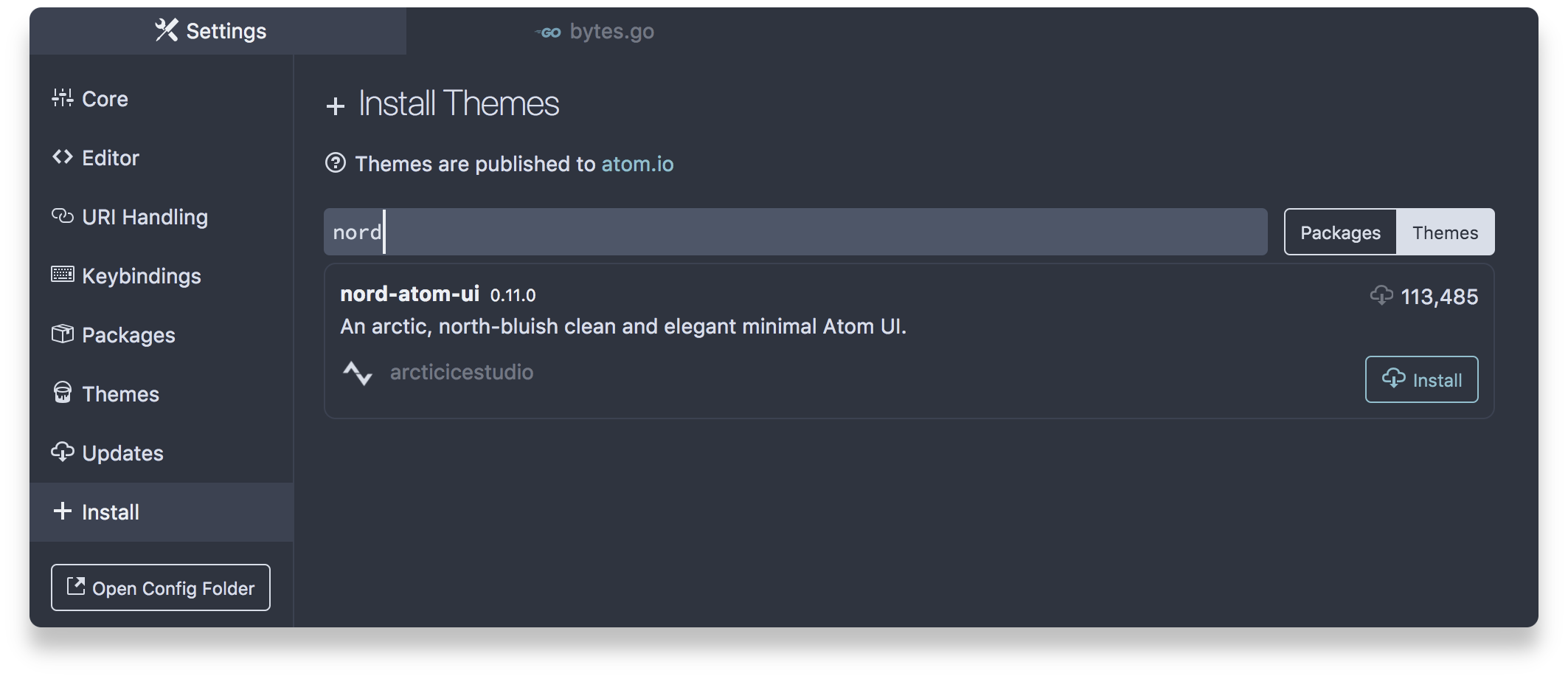The image size is (1568, 679).
Task: Click the Keybindings keyboard icon
Action: point(63,275)
